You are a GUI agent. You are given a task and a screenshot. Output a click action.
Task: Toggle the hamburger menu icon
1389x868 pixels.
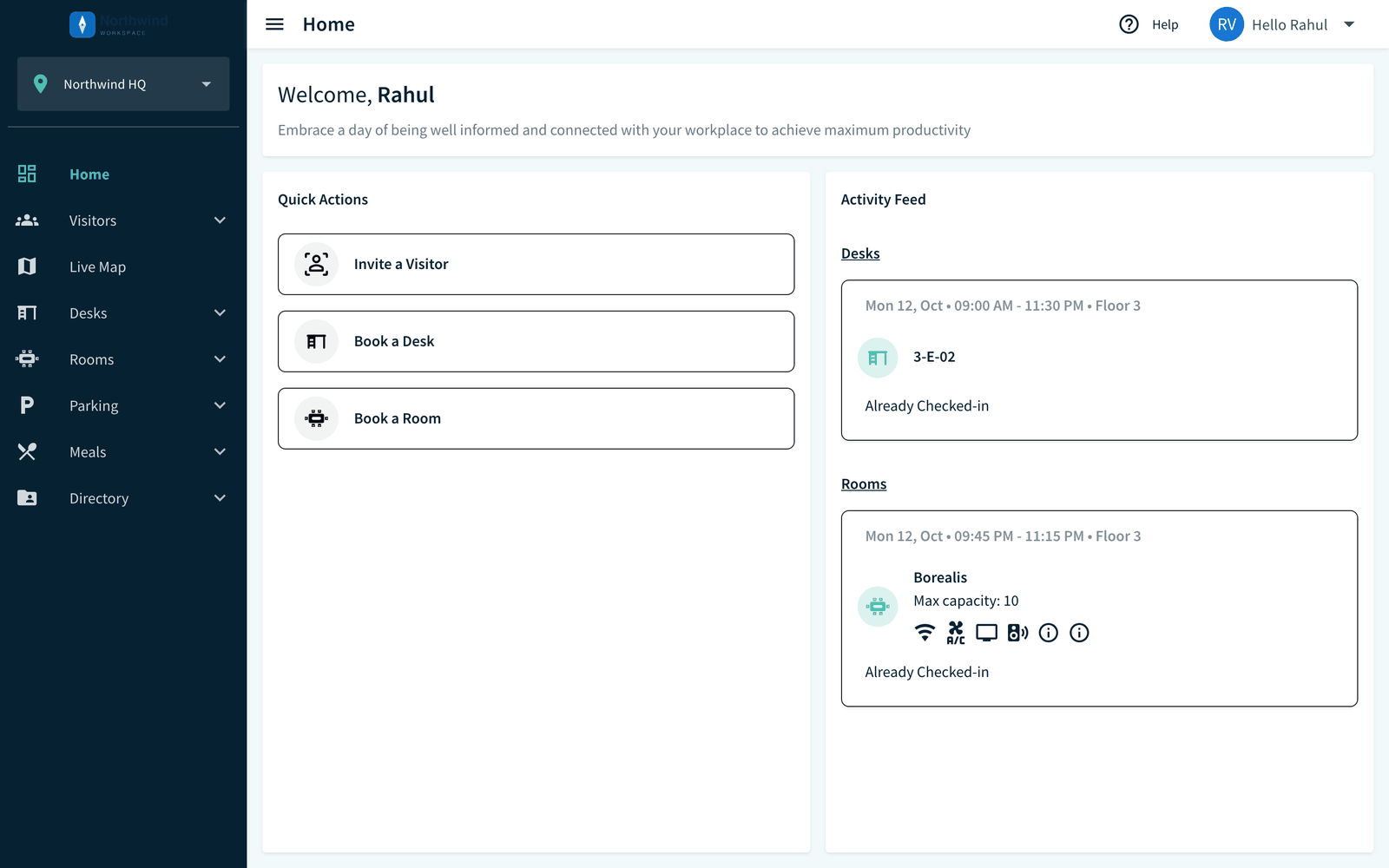(x=274, y=24)
